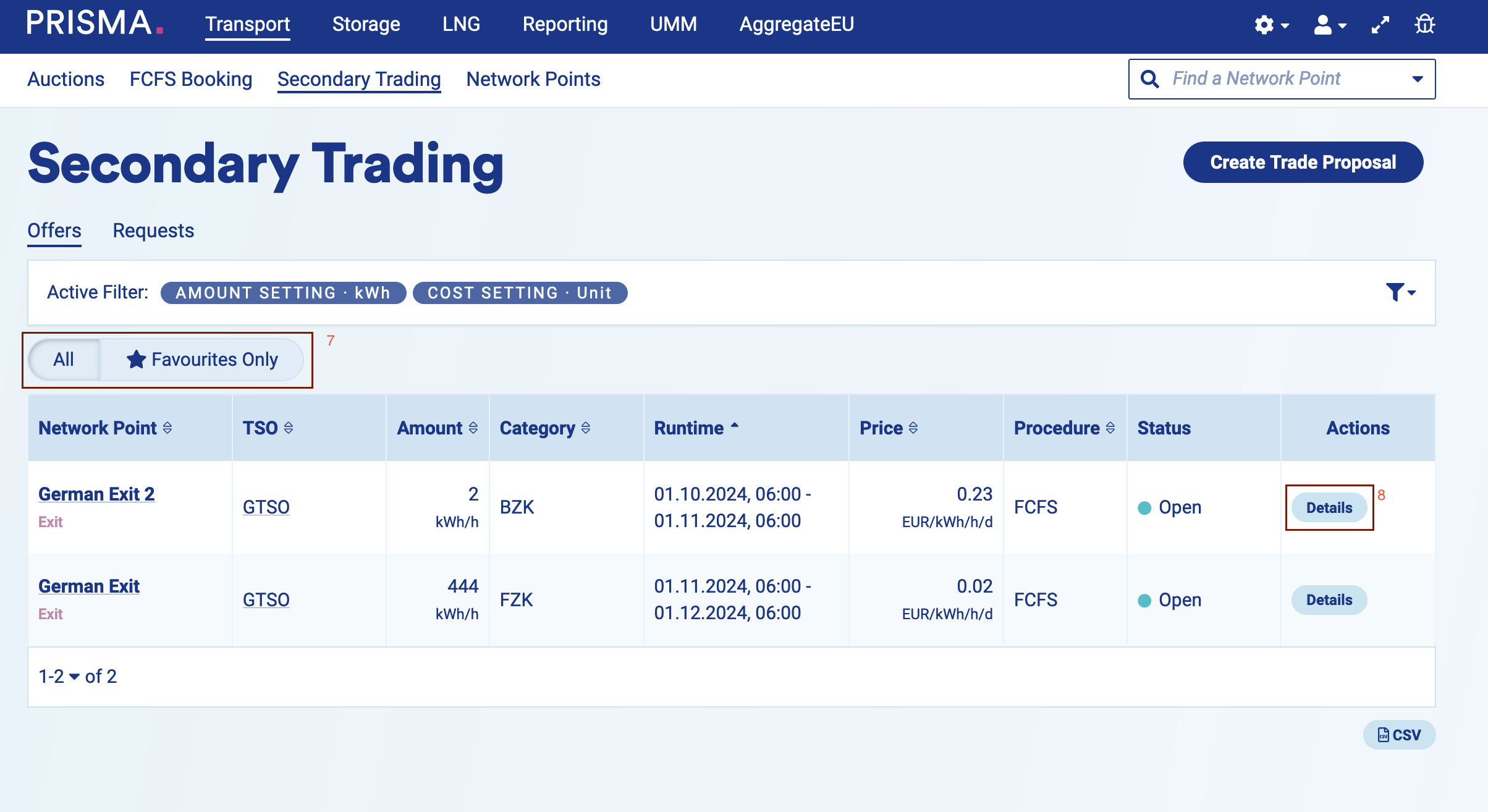Sort table by Price column
Viewport: 1488px width, 812px height.
(x=913, y=428)
